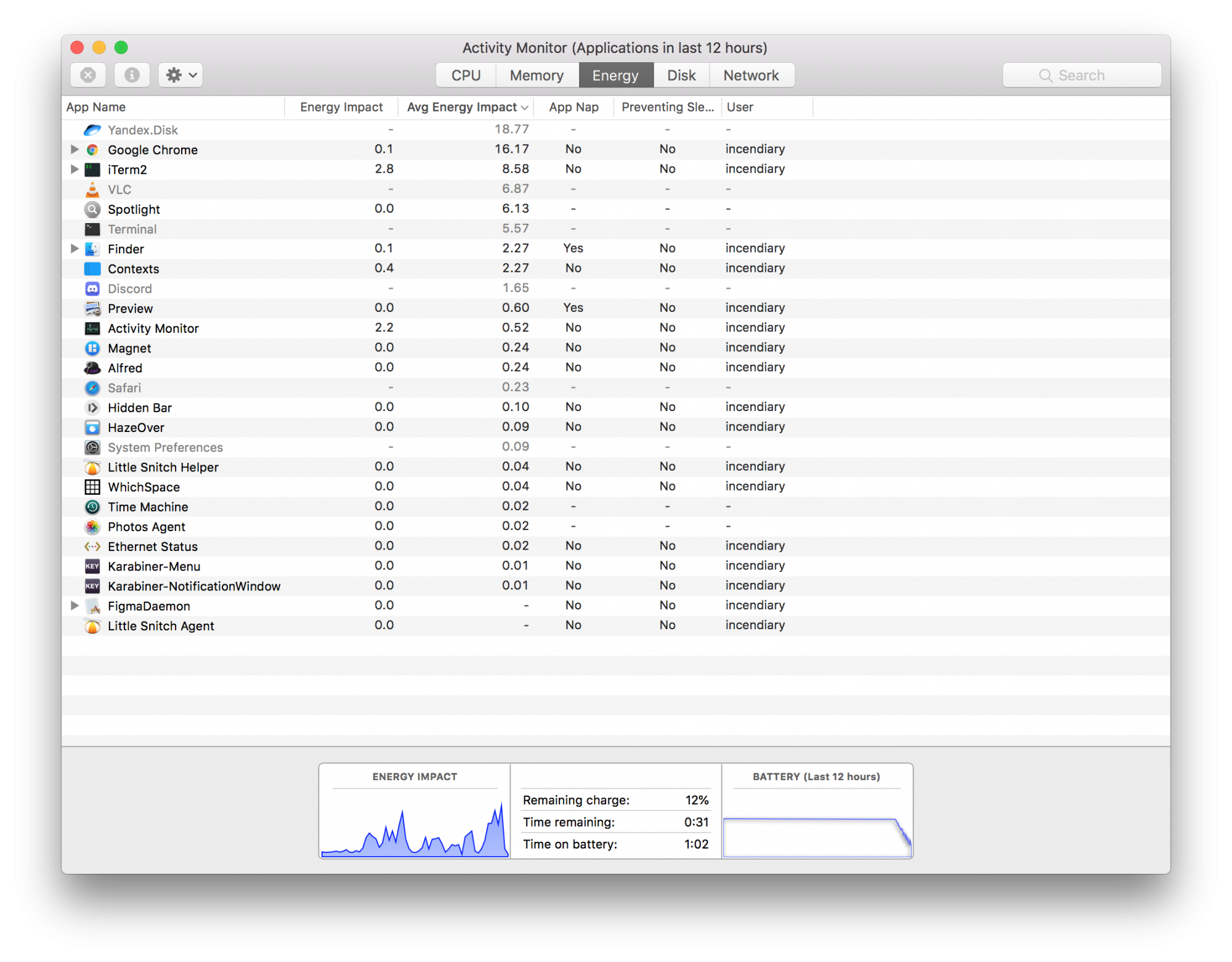Click the Discord app icon
This screenshot has height=962, width=1232.
pyautogui.click(x=92, y=288)
